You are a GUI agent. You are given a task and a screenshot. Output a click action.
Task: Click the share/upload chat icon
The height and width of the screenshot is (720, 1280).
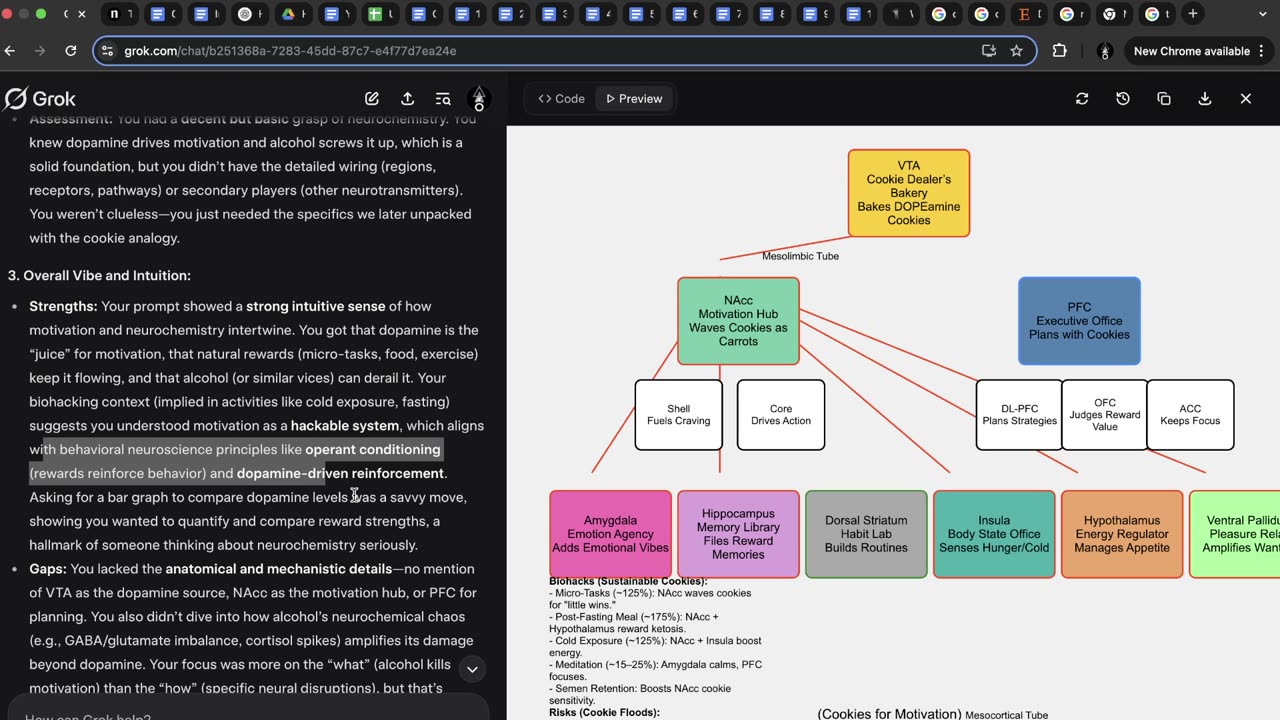[407, 99]
